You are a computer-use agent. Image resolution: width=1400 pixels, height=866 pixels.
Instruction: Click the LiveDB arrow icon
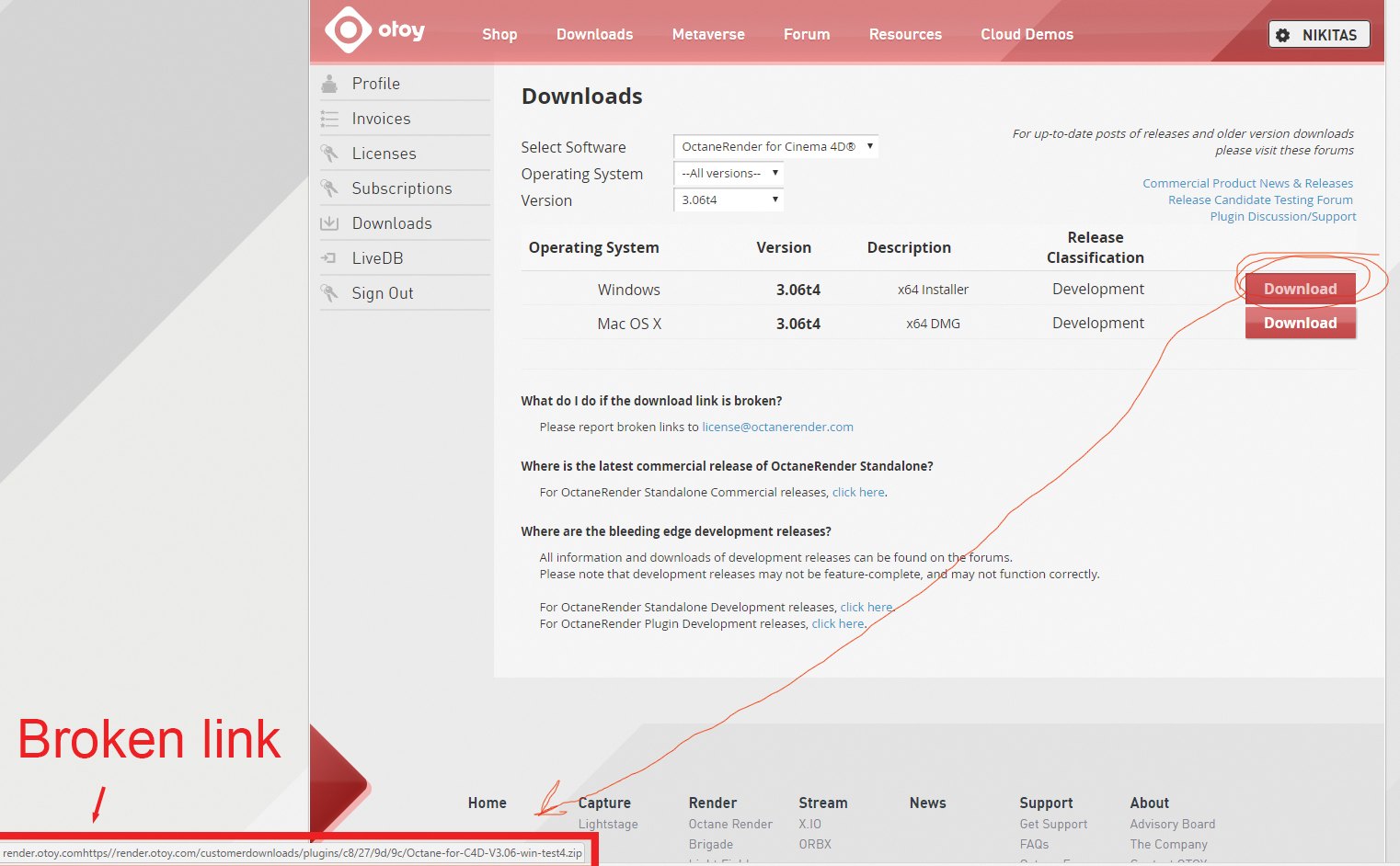(328, 258)
